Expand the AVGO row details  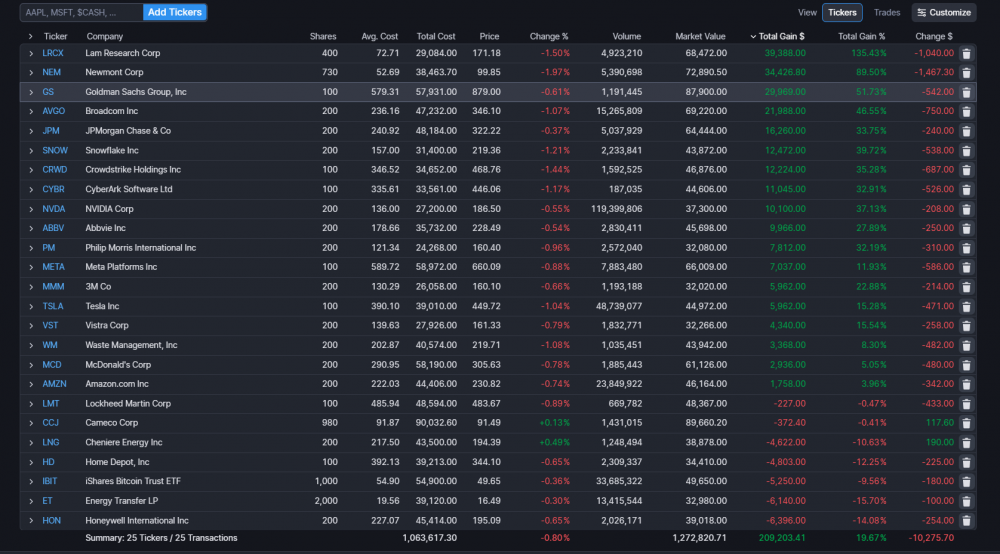[31, 111]
